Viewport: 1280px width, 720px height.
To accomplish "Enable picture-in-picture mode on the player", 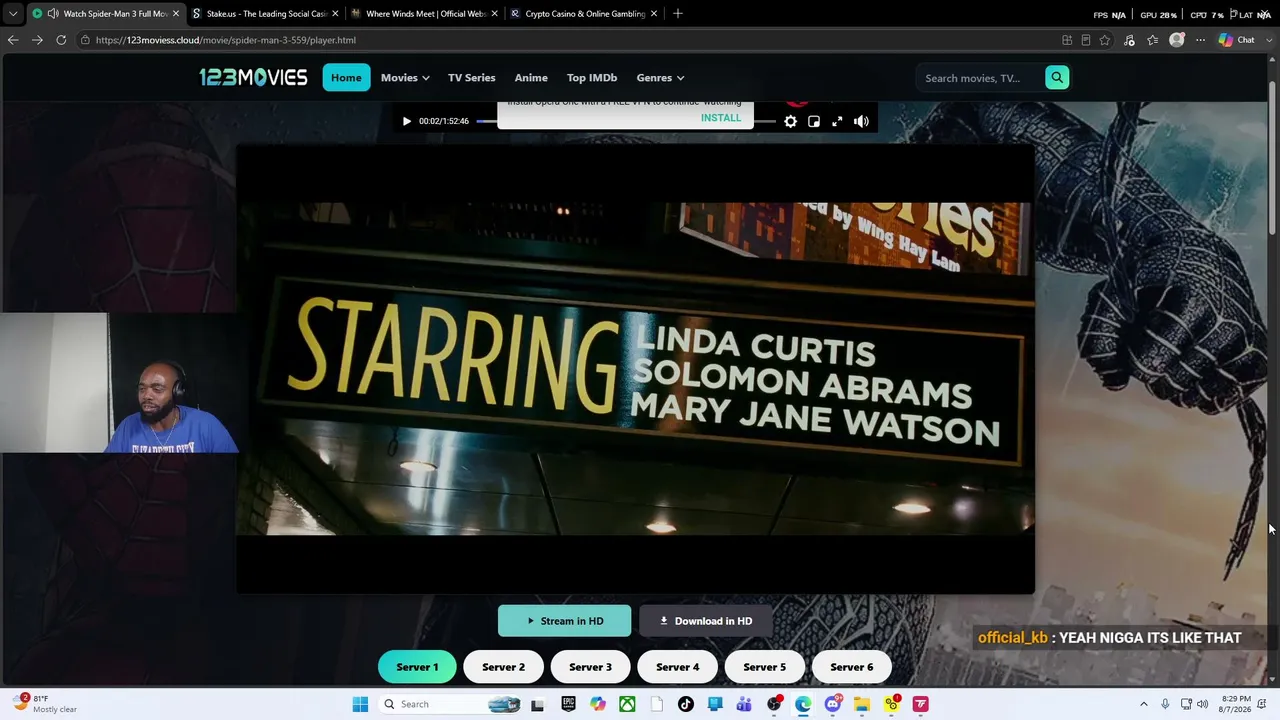I will point(814,121).
